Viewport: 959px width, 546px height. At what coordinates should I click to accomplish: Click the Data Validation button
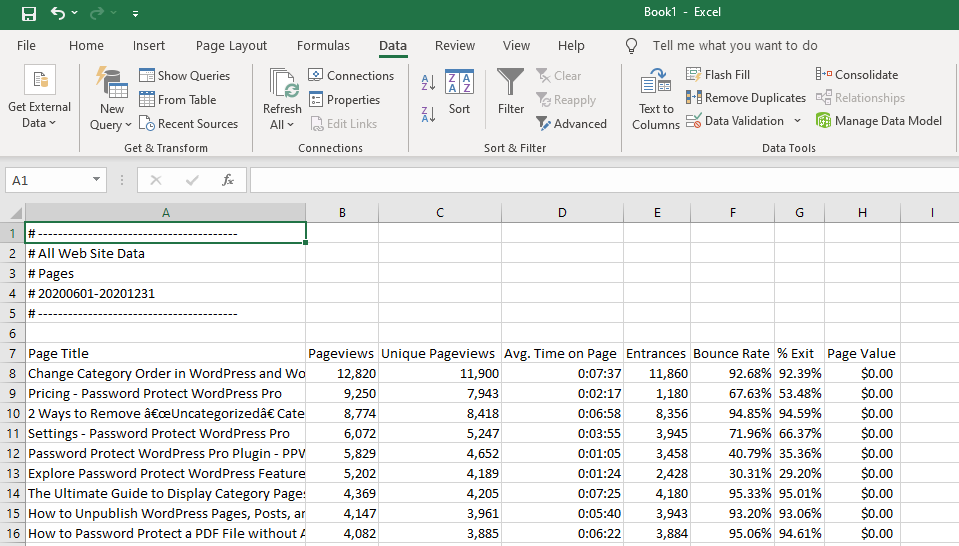[735, 121]
